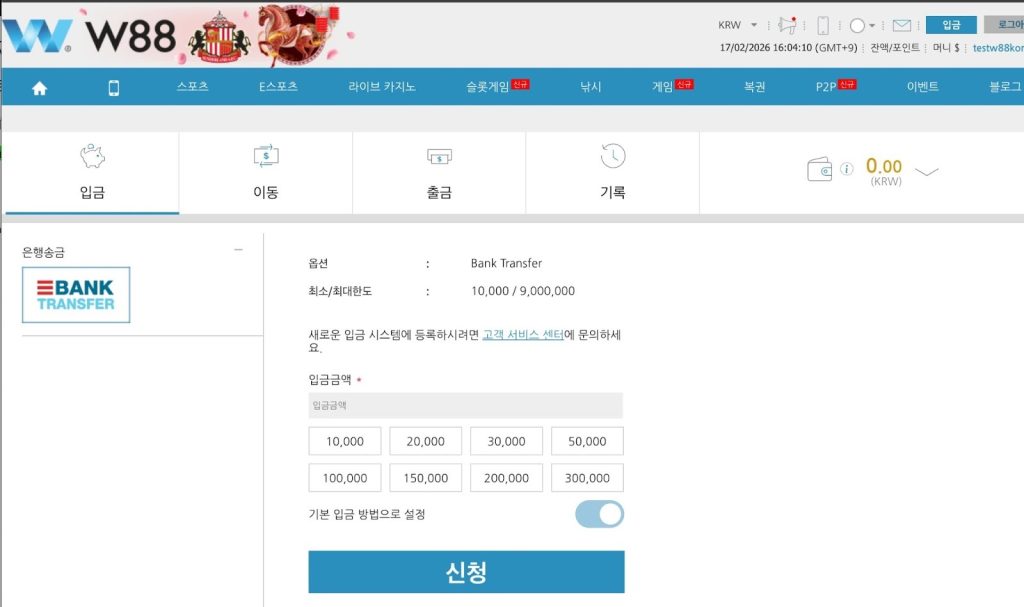Open 블로그 menu
The width and height of the screenshot is (1024, 607).
click(x=1006, y=86)
